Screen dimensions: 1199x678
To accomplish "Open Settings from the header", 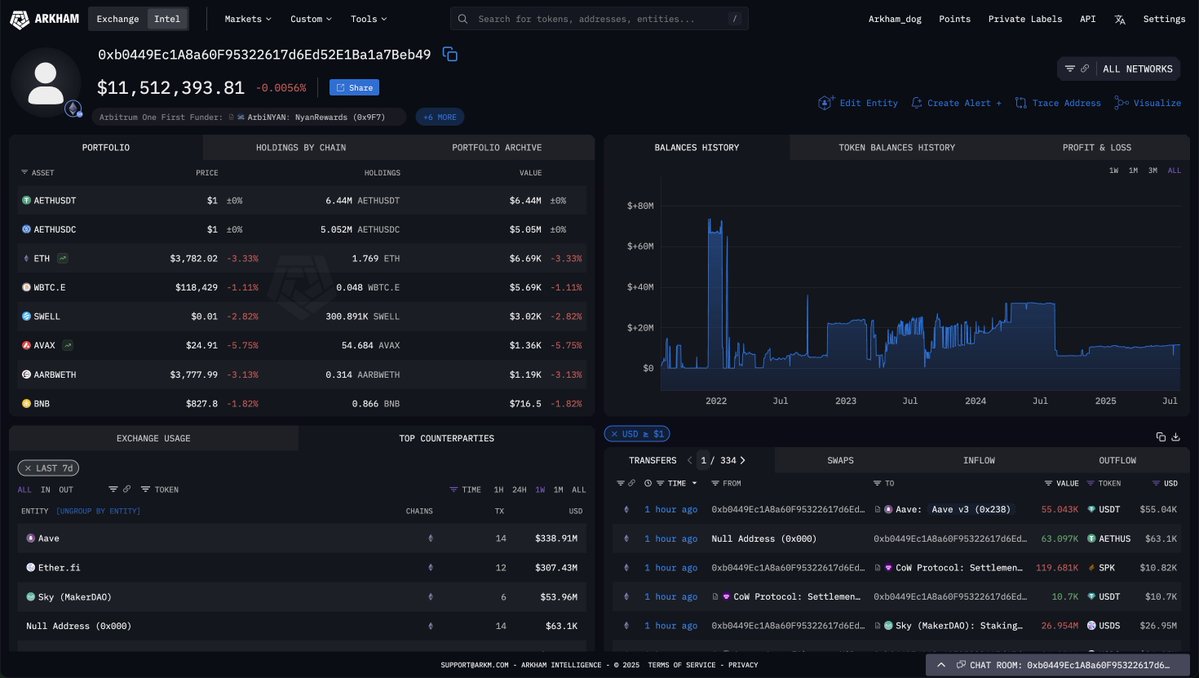I will pyautogui.click(x=1164, y=19).
